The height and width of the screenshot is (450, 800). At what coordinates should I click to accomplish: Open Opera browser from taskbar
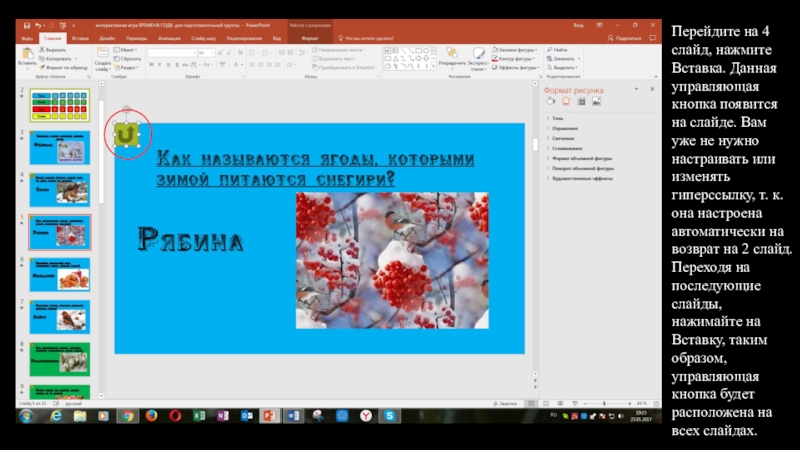[174, 415]
